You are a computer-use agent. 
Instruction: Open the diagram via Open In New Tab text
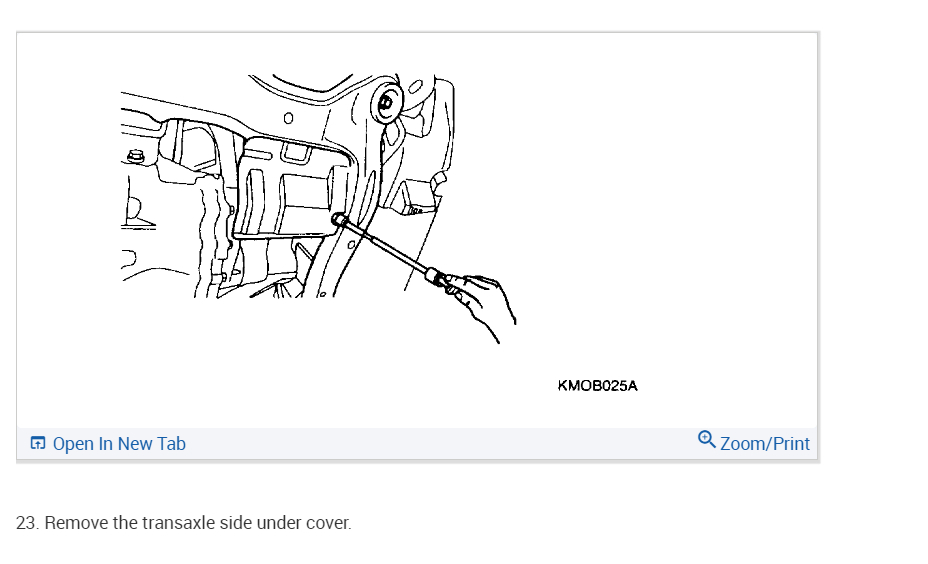tap(119, 443)
